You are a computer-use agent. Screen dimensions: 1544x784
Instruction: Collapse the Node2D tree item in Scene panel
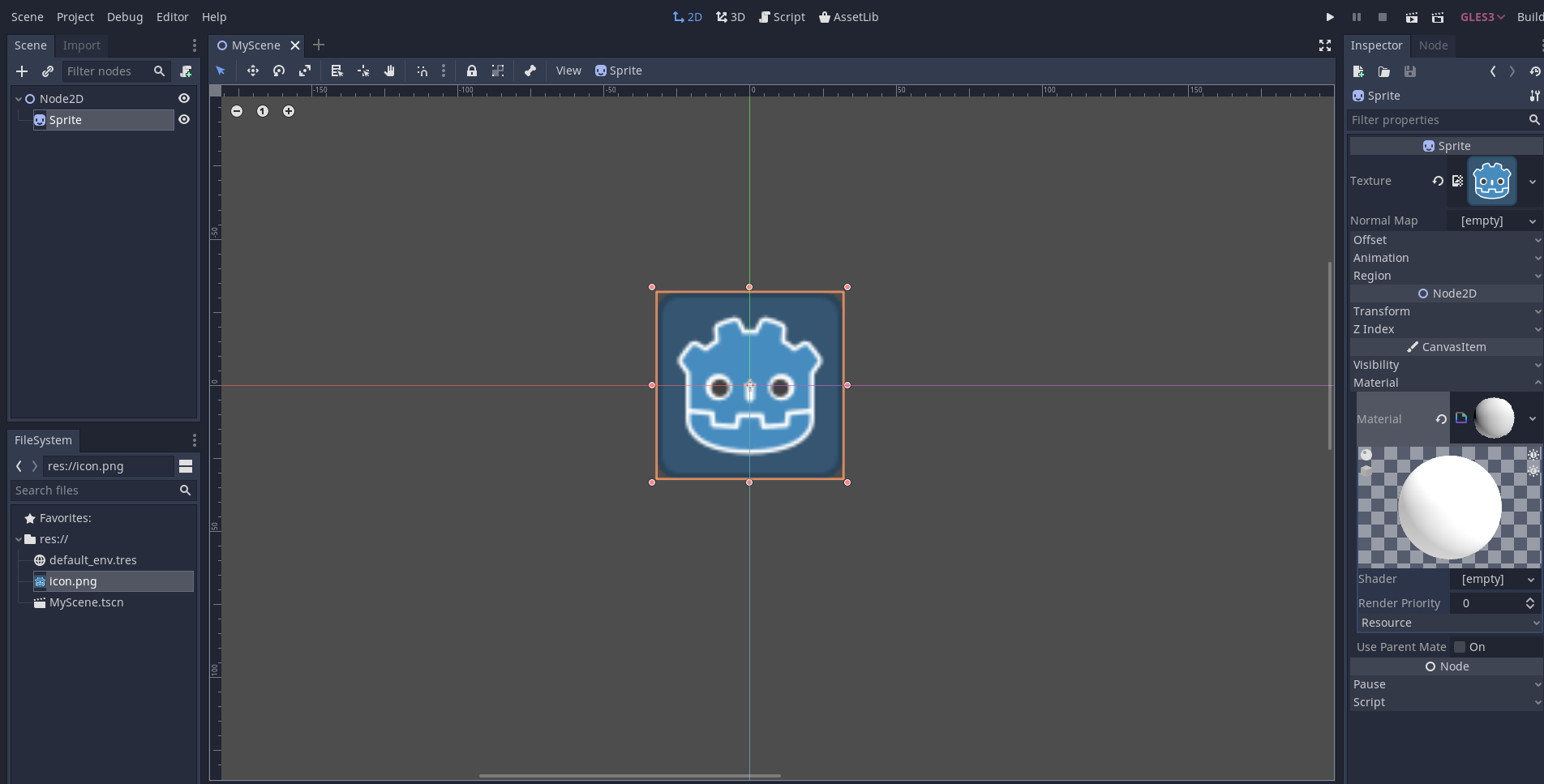pos(19,98)
